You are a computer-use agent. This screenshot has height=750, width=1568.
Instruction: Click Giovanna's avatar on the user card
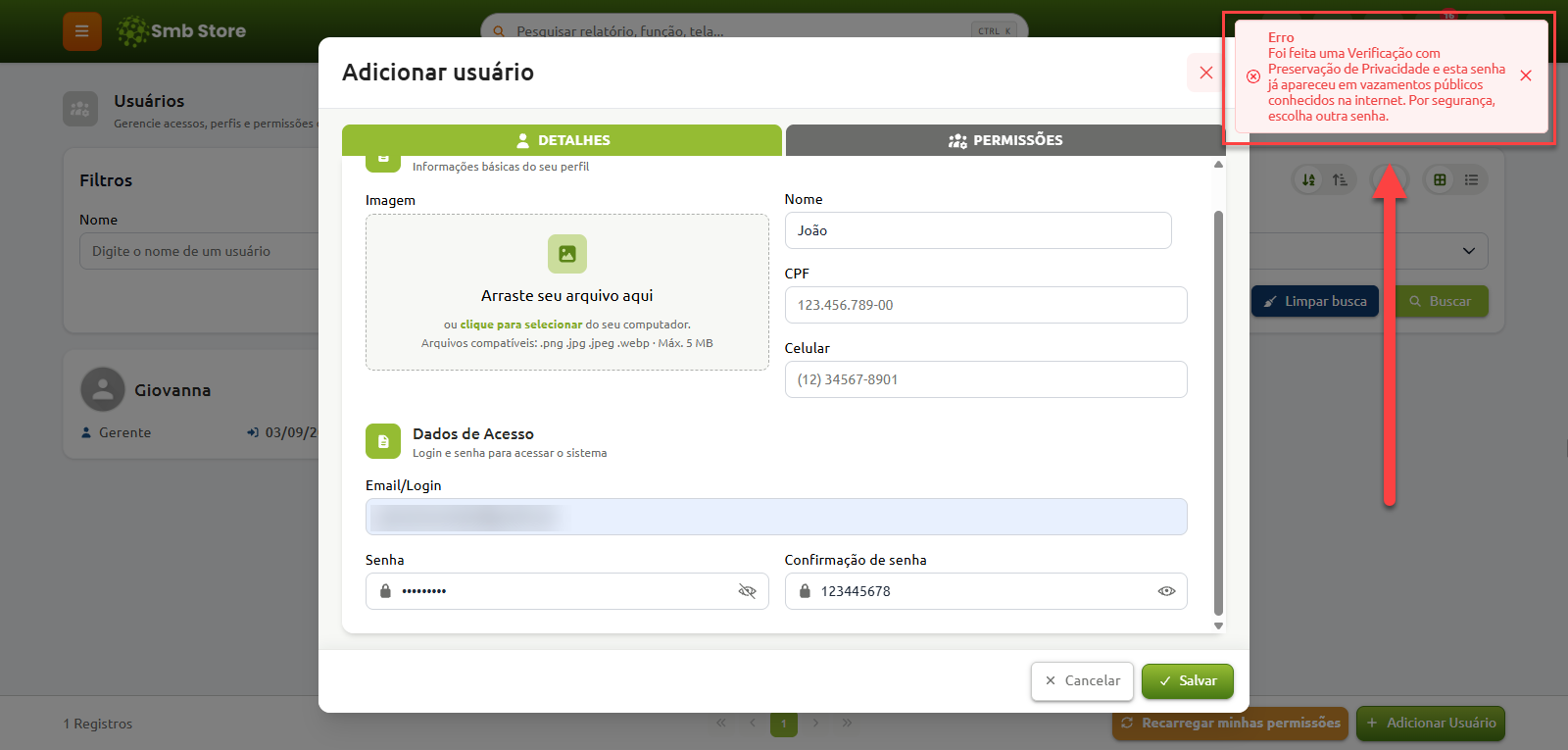coord(103,390)
